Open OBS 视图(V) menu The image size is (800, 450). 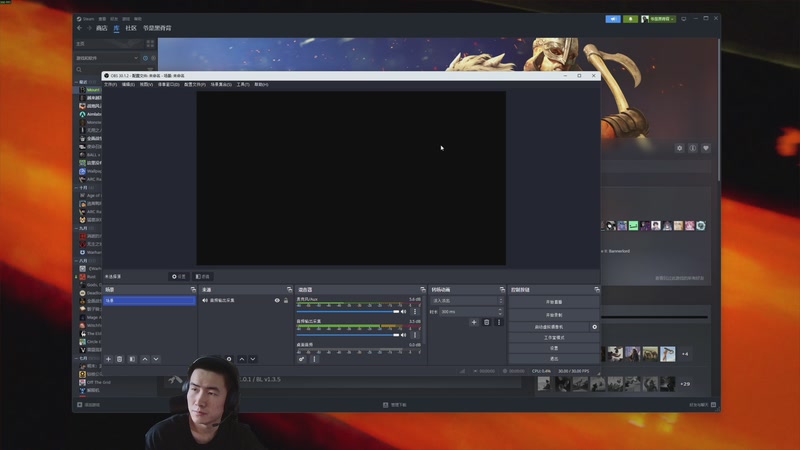pos(146,85)
